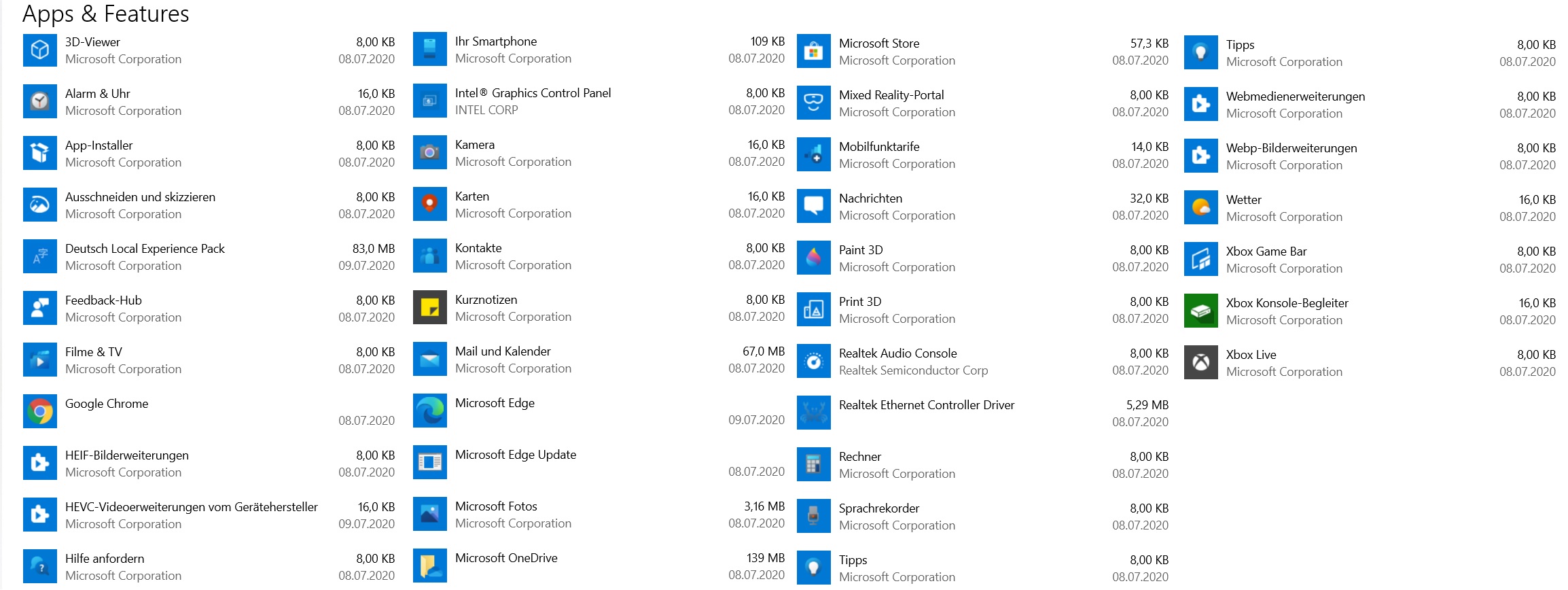The image size is (1568, 590).
Task: Select the Mail und Kalender icon
Action: (430, 359)
